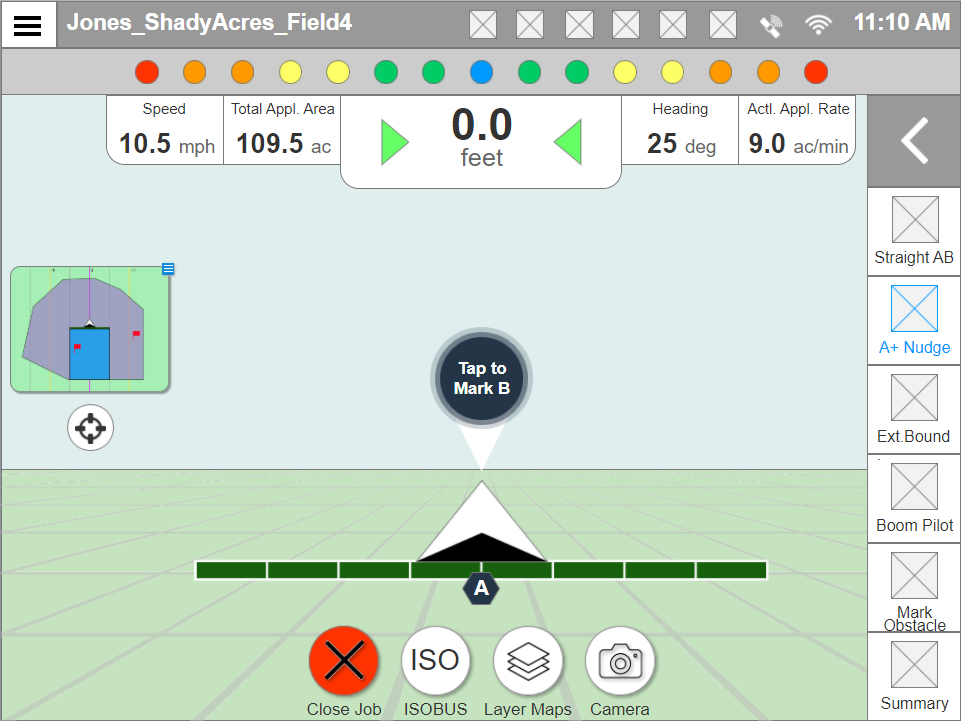The height and width of the screenshot is (721, 961).
Task: Open the hamburger main menu
Action: 28,24
